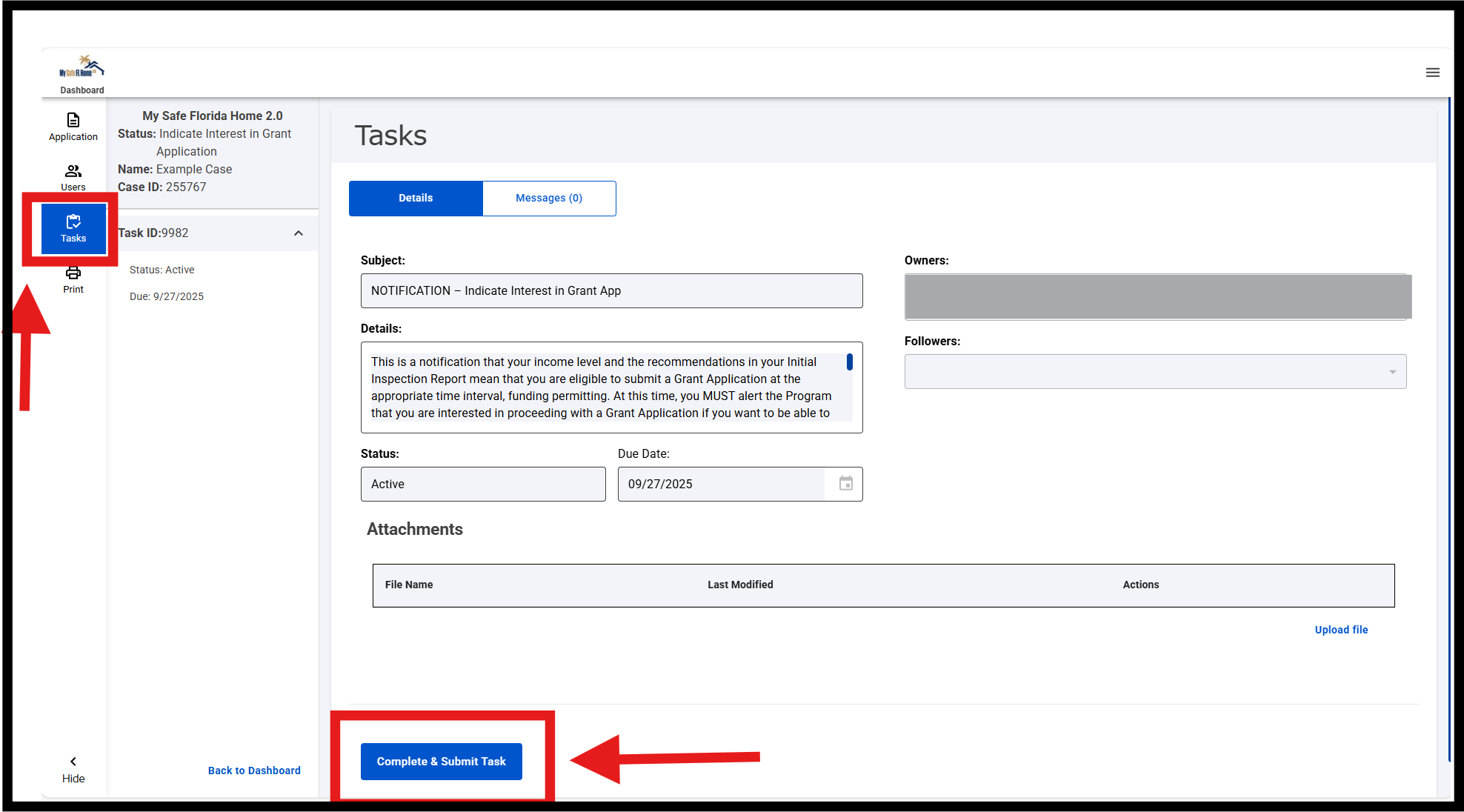Click the Due Date 09/27/2025 field
The width and height of the screenshot is (1464, 812).
(721, 485)
